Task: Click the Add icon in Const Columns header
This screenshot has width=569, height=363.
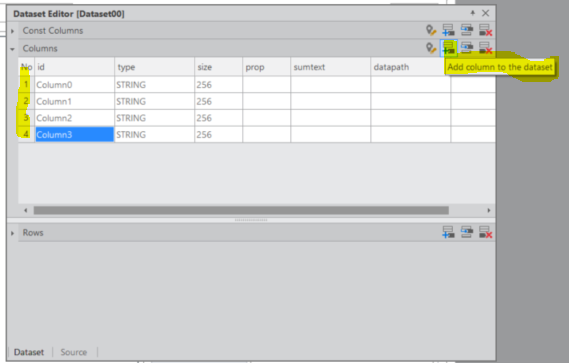Action: (449, 30)
